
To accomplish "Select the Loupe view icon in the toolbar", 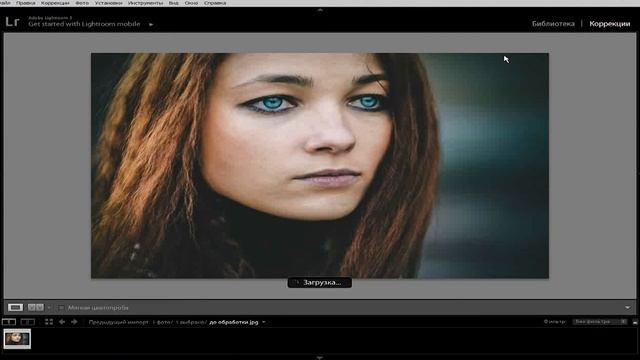I will (x=15, y=307).
